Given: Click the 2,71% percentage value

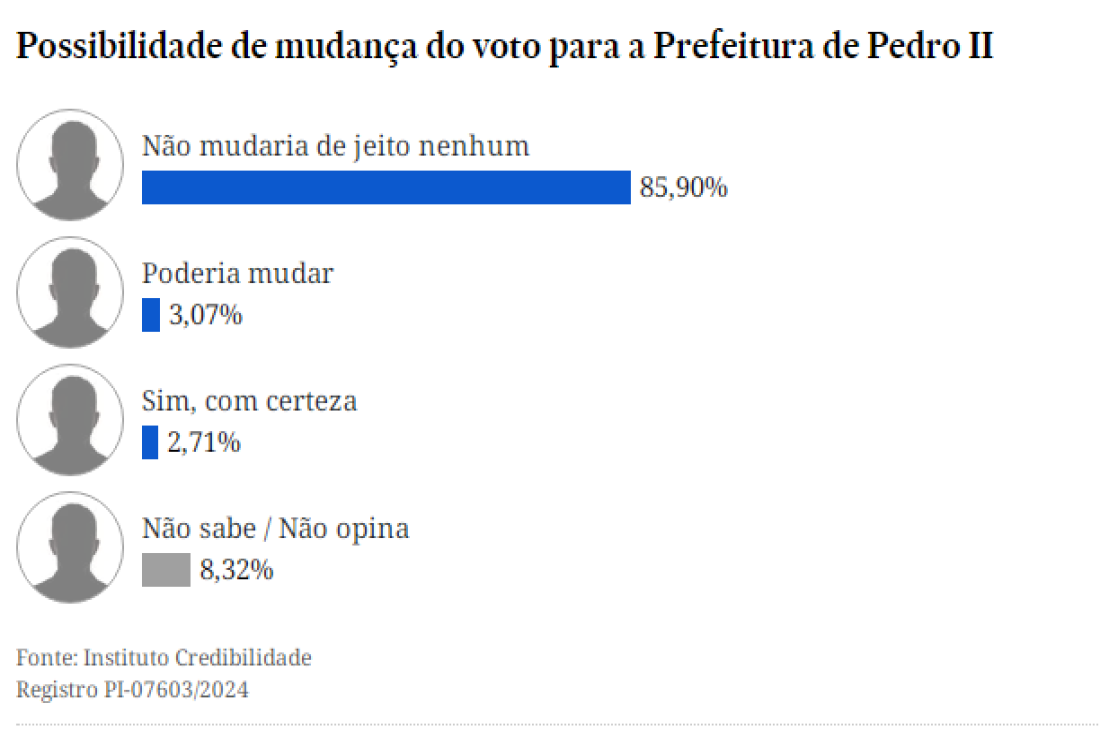Looking at the screenshot, I should pos(204,443).
